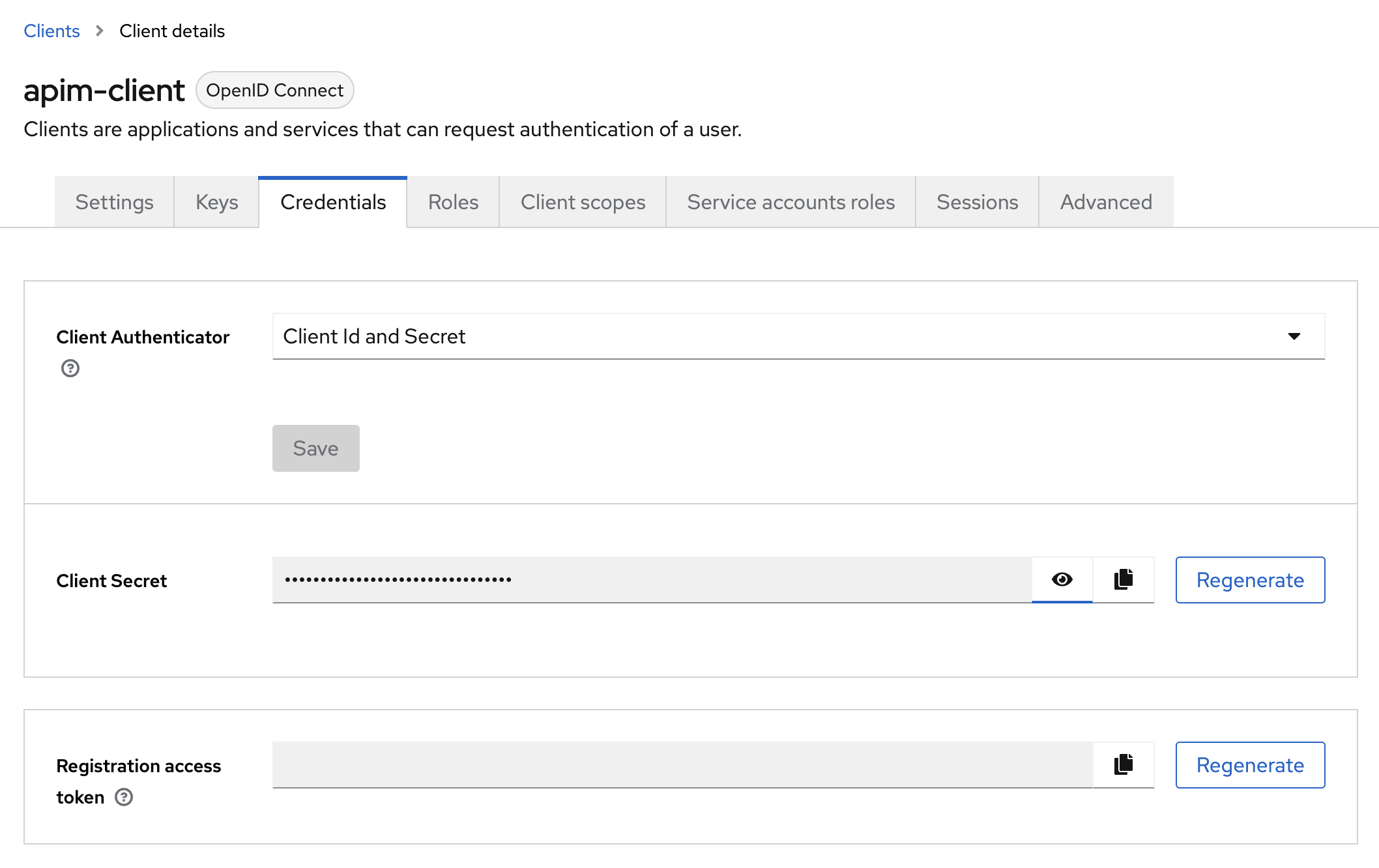Open the Keys tab
This screenshot has width=1379, height=868.
coord(216,202)
